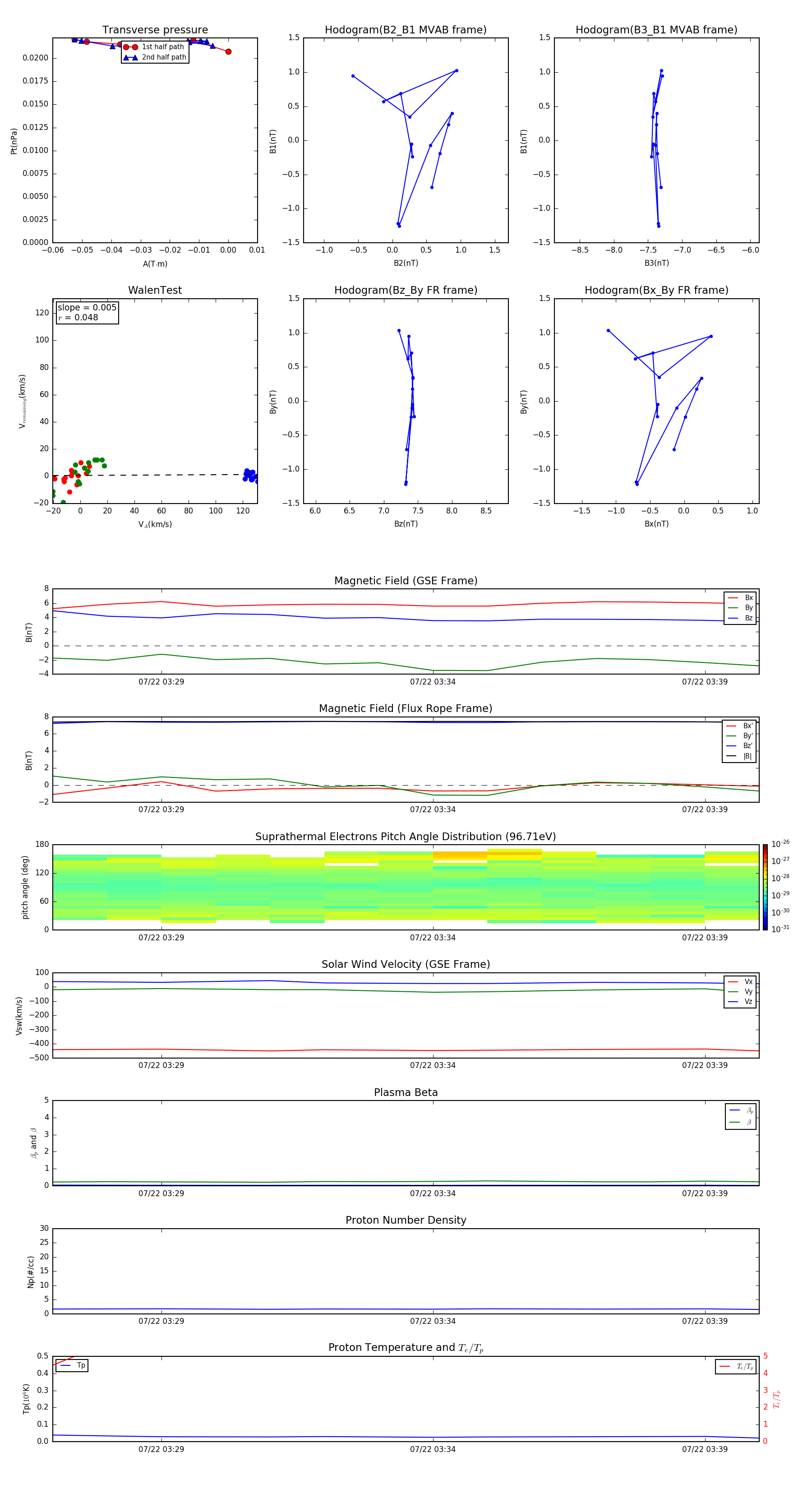Click the Bz' entry in flux rope legend

pos(739,746)
